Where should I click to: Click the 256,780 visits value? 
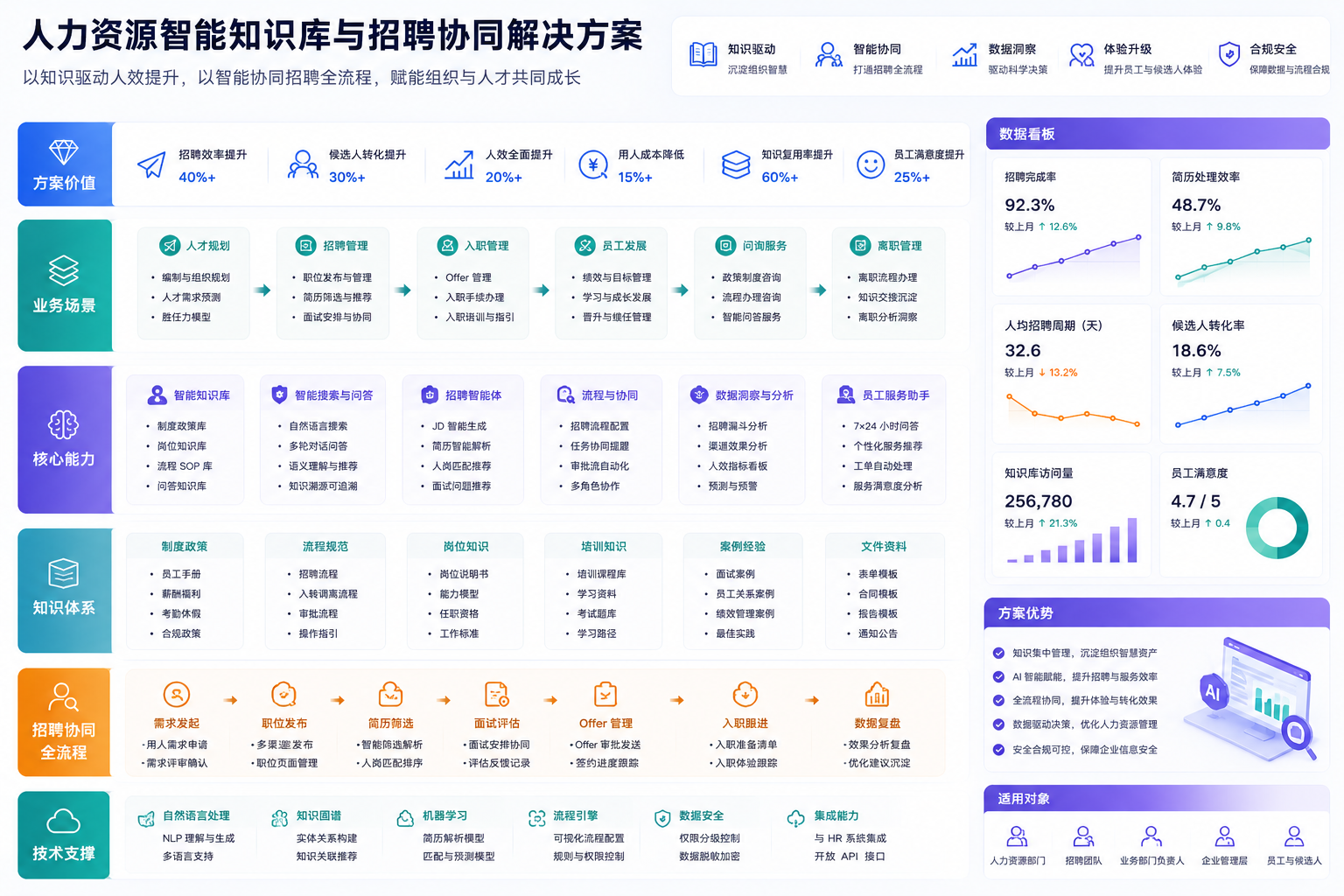(1039, 501)
